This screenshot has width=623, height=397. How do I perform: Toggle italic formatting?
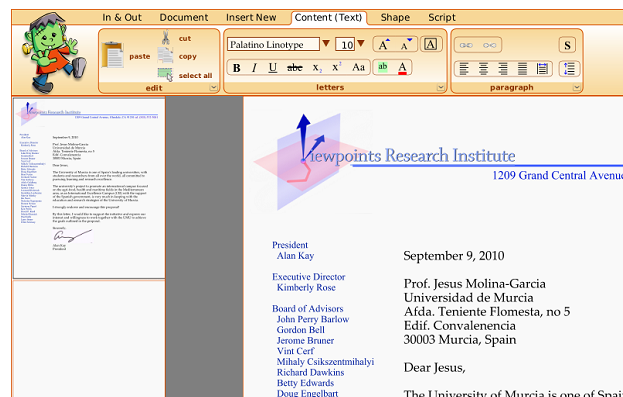pos(254,68)
